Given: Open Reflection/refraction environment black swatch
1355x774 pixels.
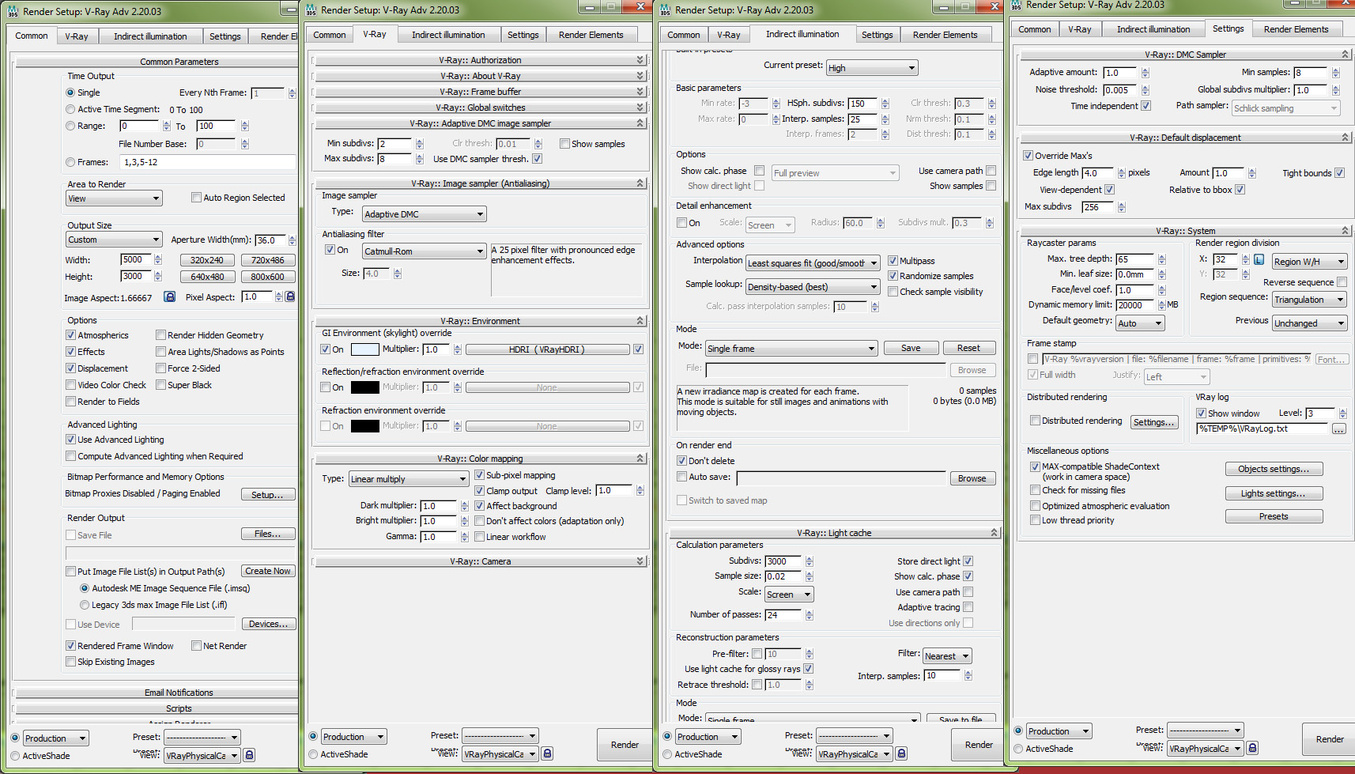Looking at the screenshot, I should [365, 387].
